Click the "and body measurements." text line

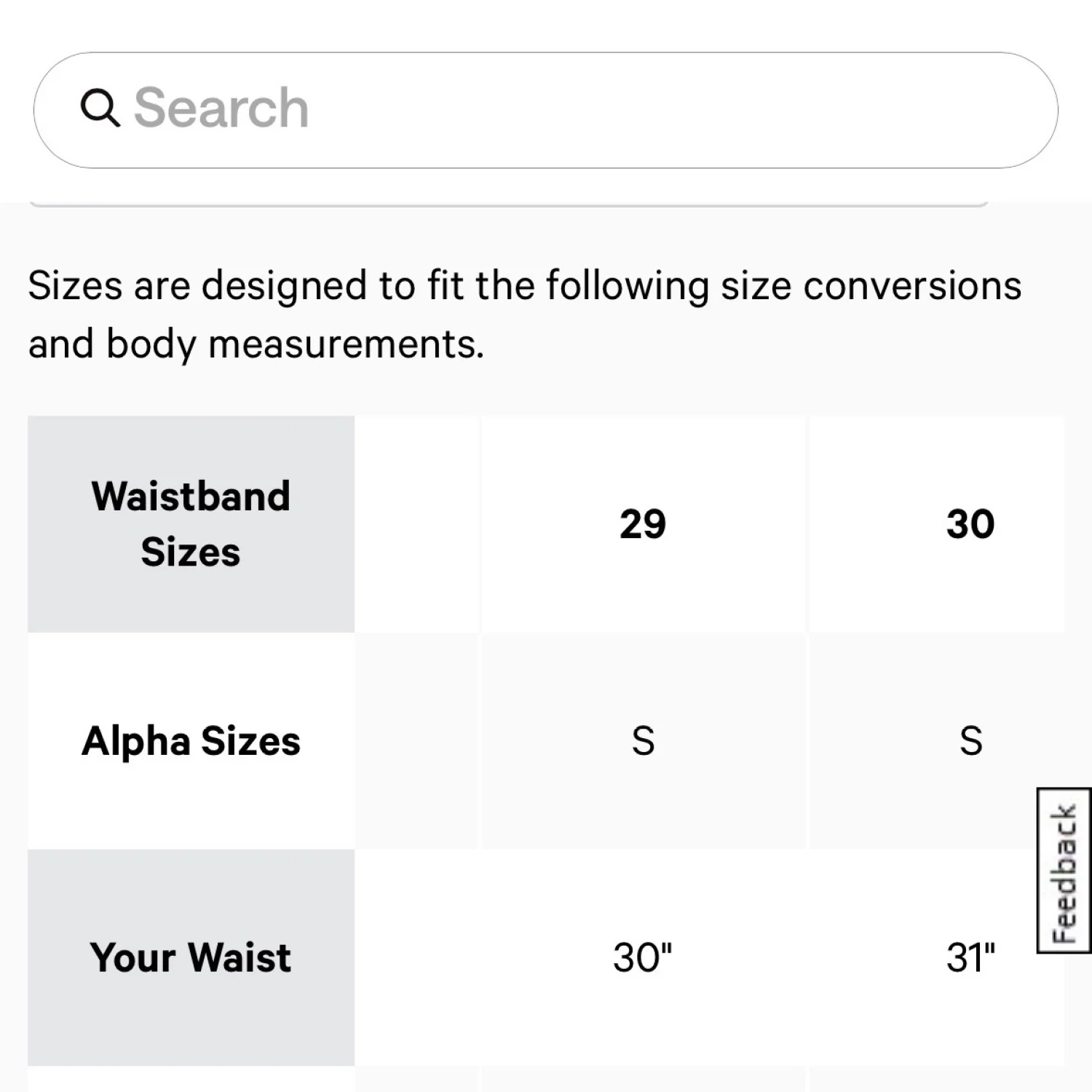pos(256,344)
